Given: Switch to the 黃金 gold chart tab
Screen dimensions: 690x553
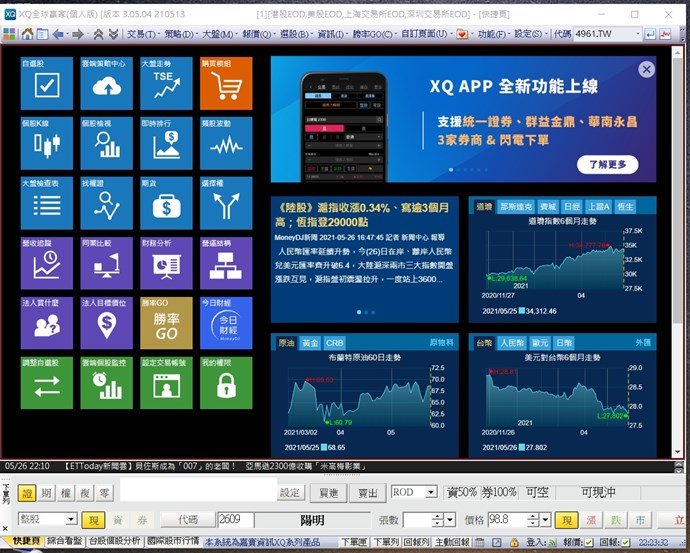Looking at the screenshot, I should click(309, 343).
